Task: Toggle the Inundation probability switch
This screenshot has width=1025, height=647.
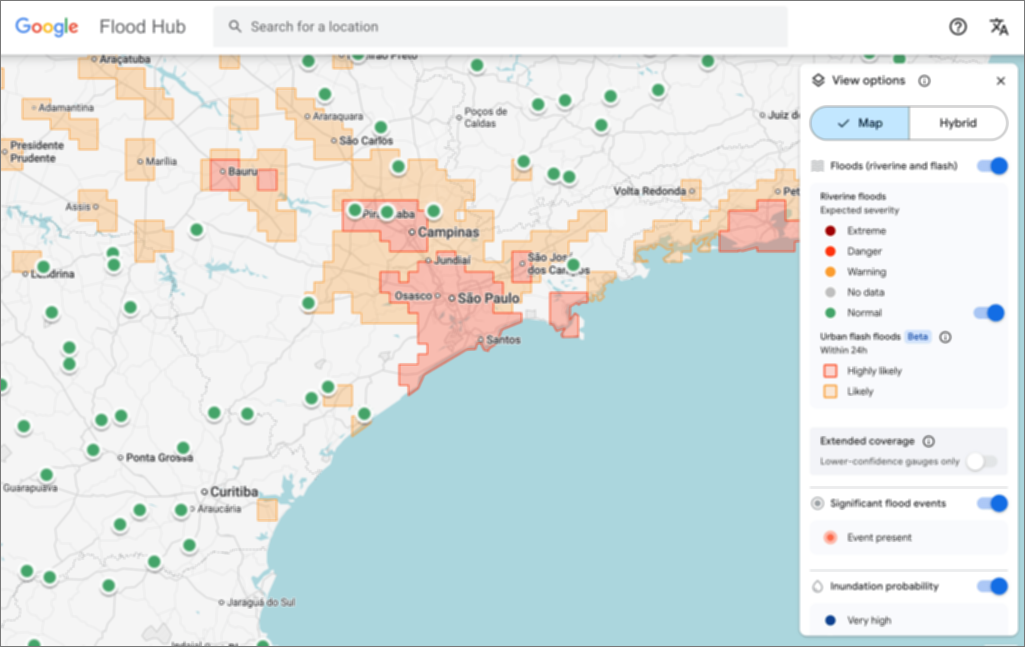Action: point(991,586)
